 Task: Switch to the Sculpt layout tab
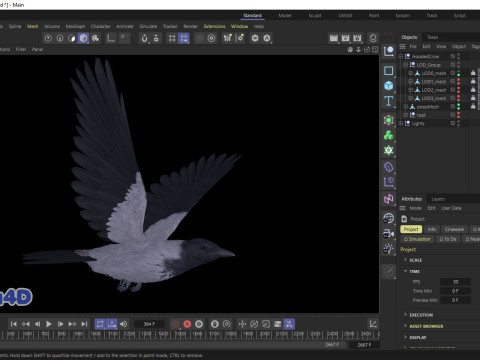[315, 15]
